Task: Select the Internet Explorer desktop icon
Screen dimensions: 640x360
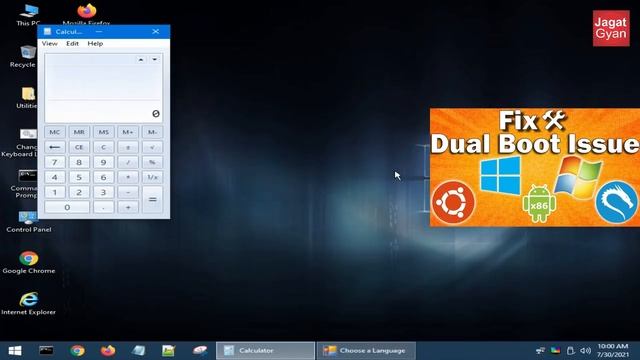Action: click(x=29, y=304)
